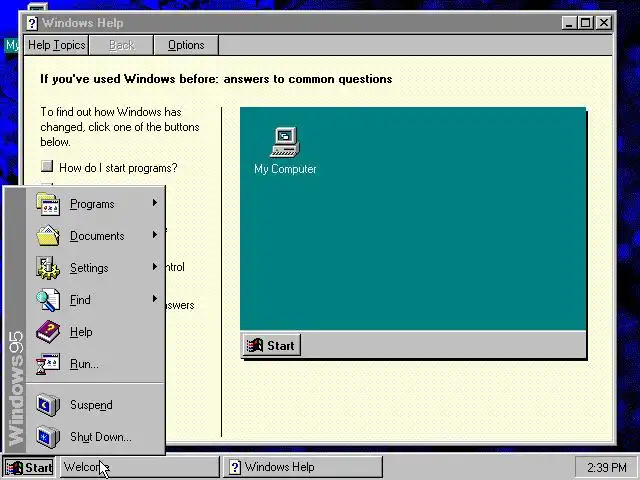Click the taskbar clock showing 2:39 PM
The image size is (640, 480).
607,467
